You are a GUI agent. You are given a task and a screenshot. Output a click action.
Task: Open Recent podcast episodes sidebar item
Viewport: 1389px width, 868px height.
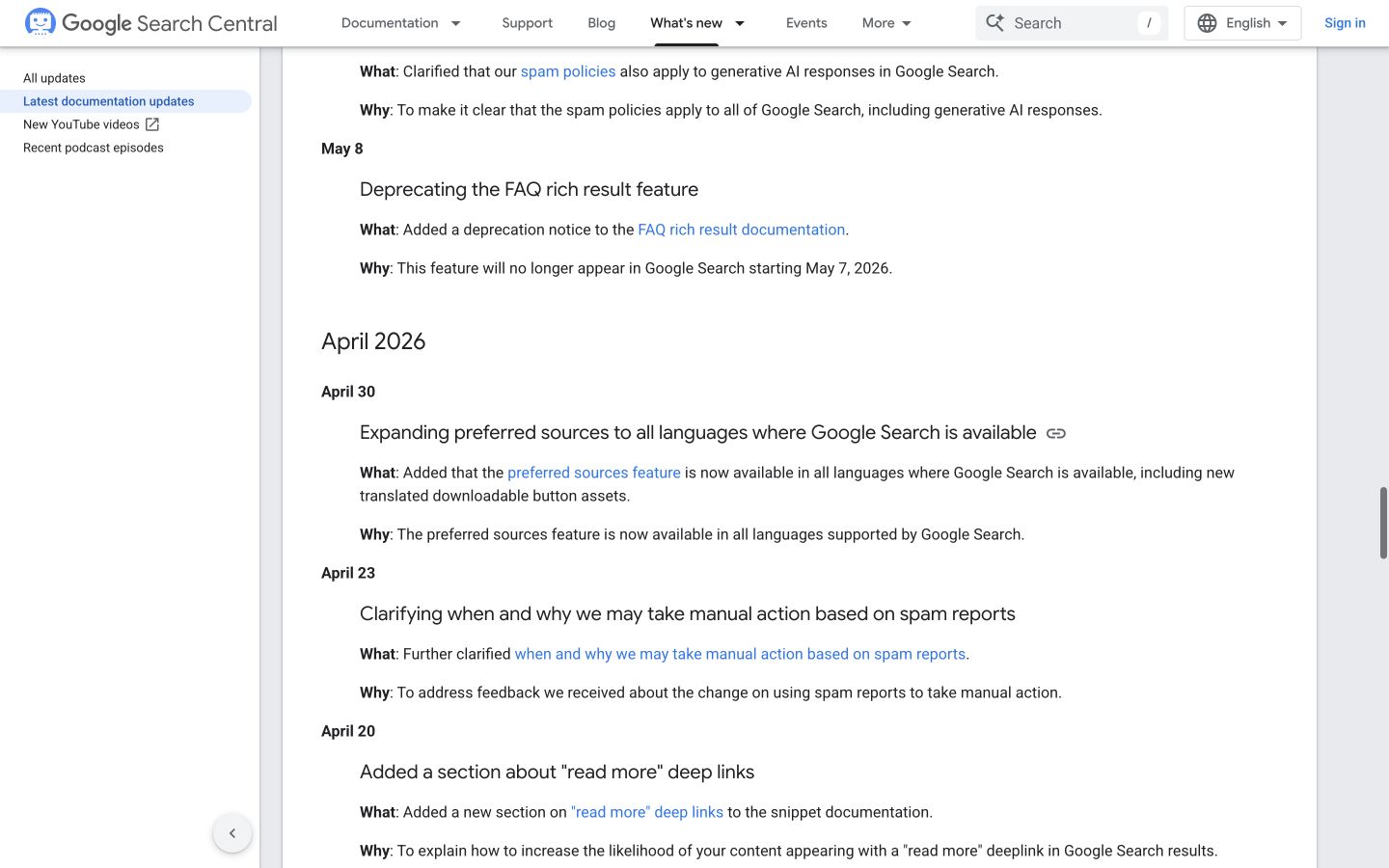[94, 148]
